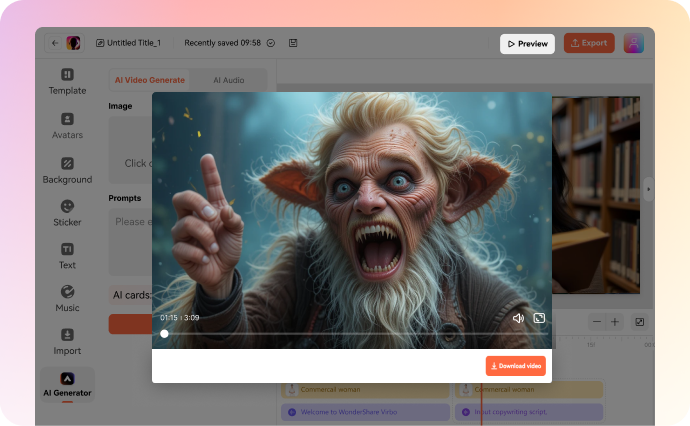Enter fullscreen in video player
The image size is (690, 426).
tap(539, 318)
